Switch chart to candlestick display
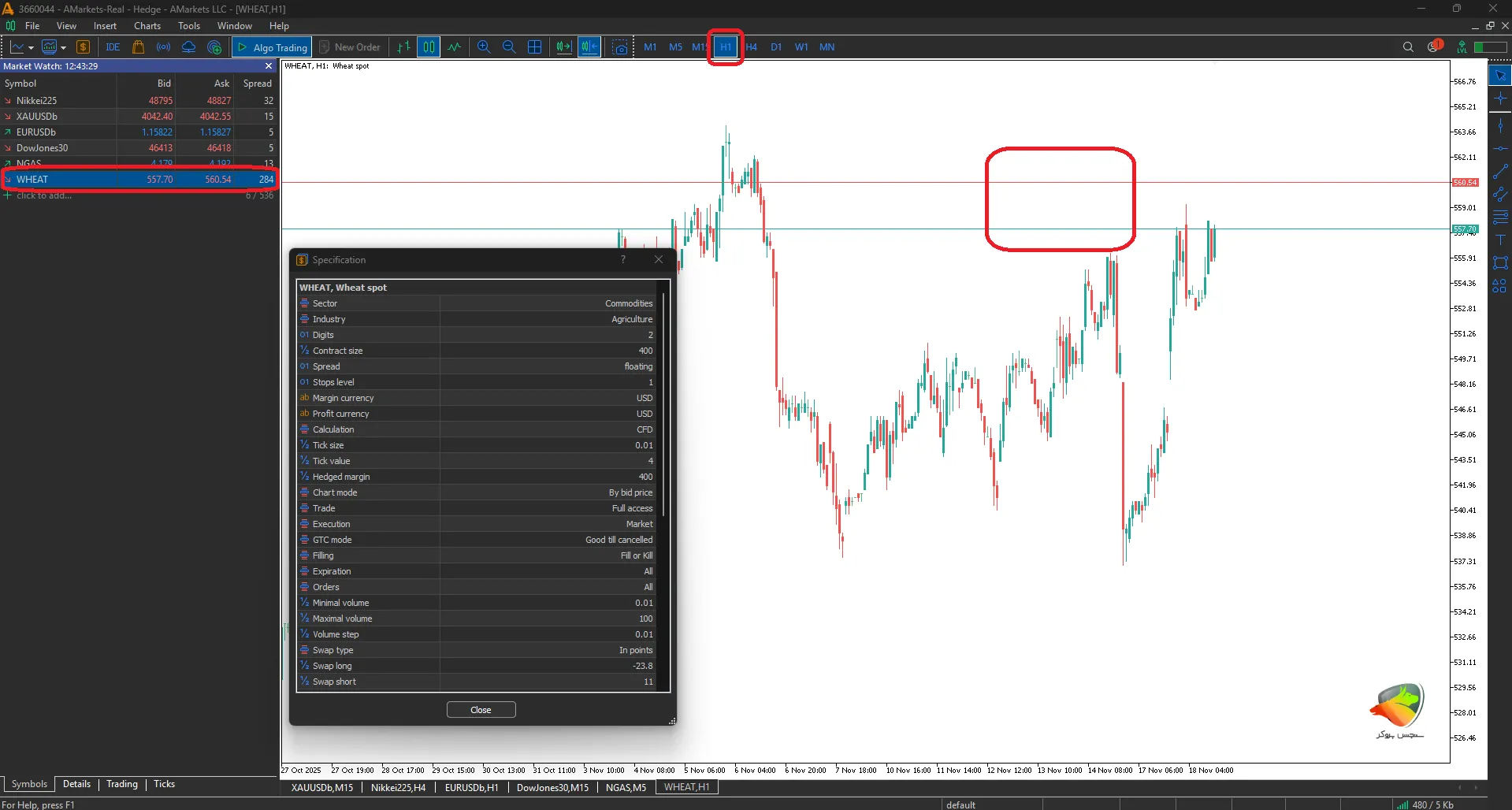1512x810 pixels. [x=429, y=47]
